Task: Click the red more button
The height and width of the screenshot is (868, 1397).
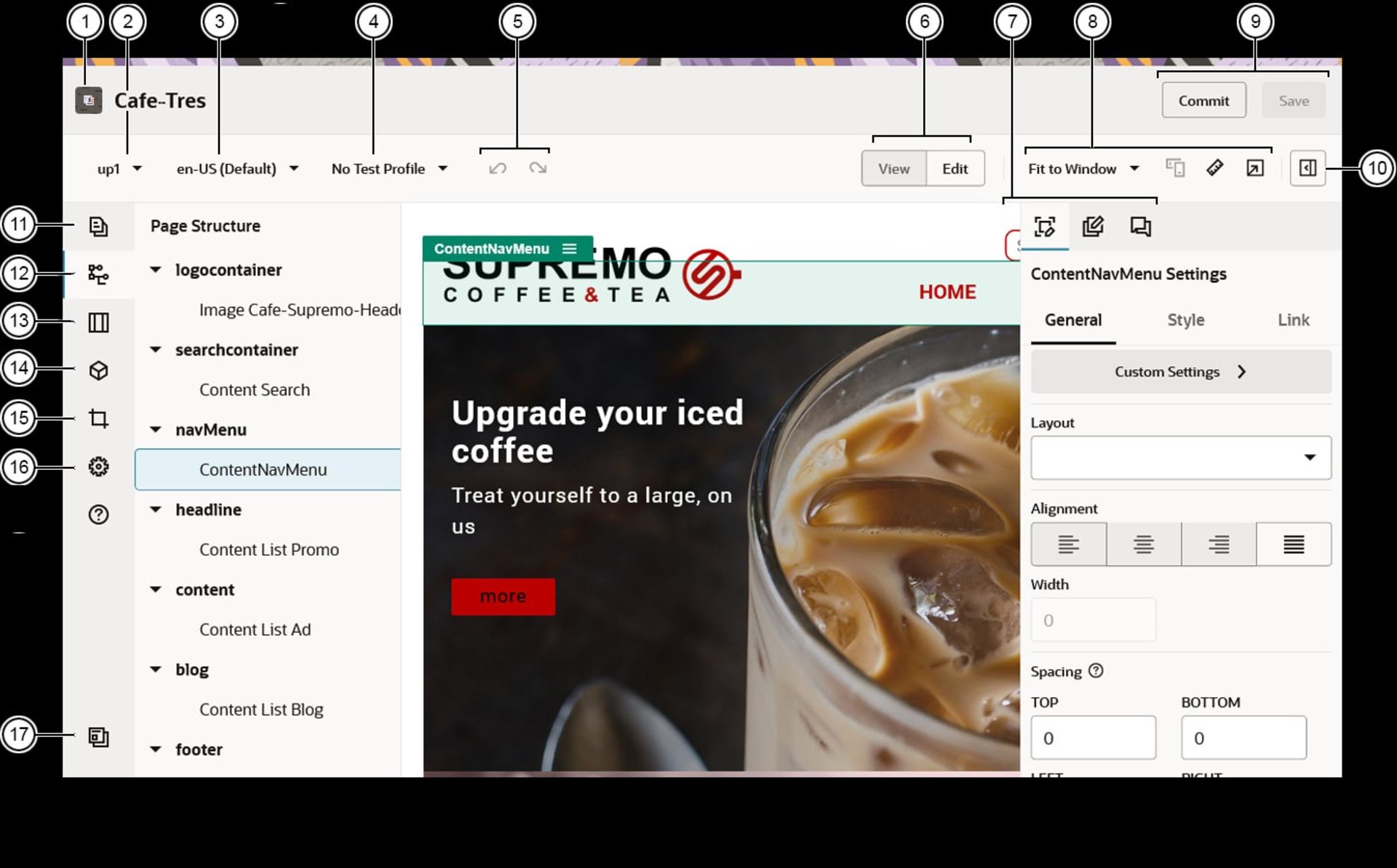Action: point(503,597)
